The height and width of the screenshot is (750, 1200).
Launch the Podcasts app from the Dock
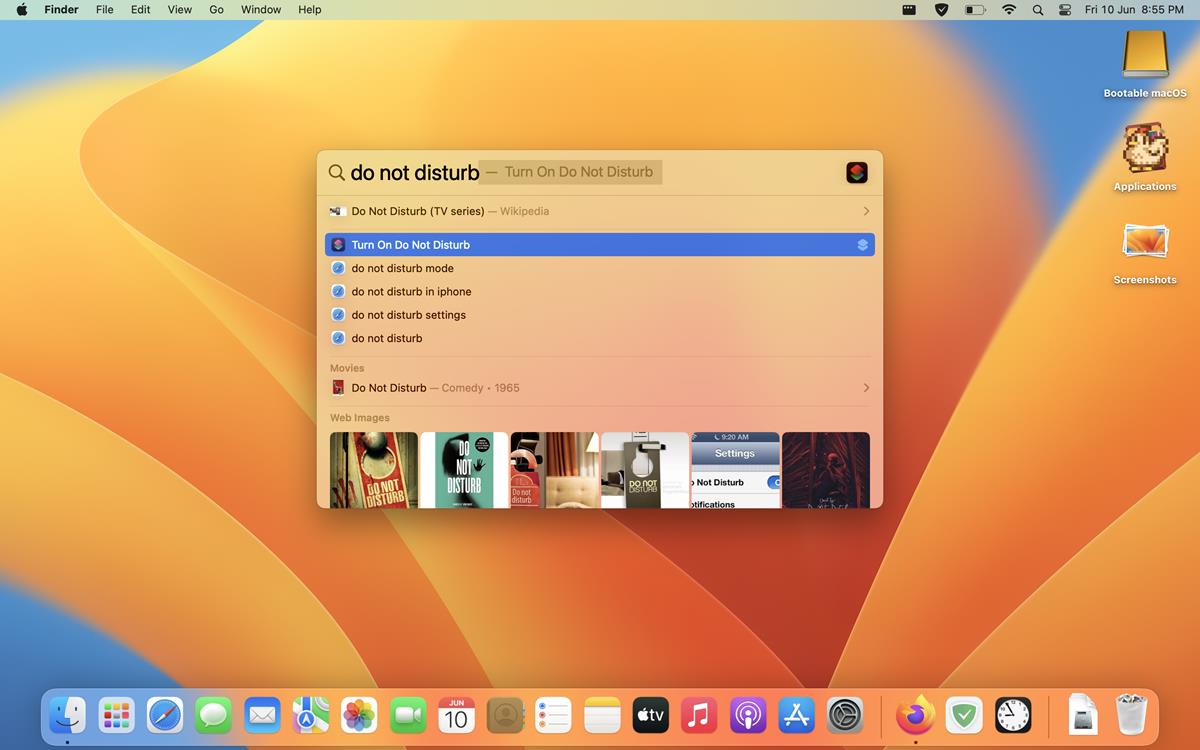747,715
